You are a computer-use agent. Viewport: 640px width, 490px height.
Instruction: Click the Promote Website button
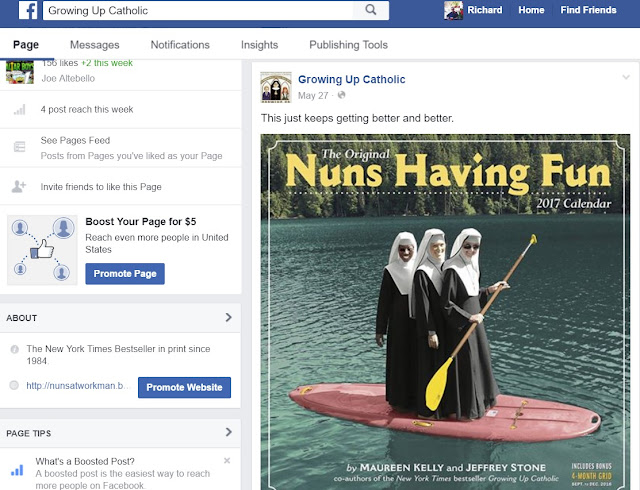(184, 388)
